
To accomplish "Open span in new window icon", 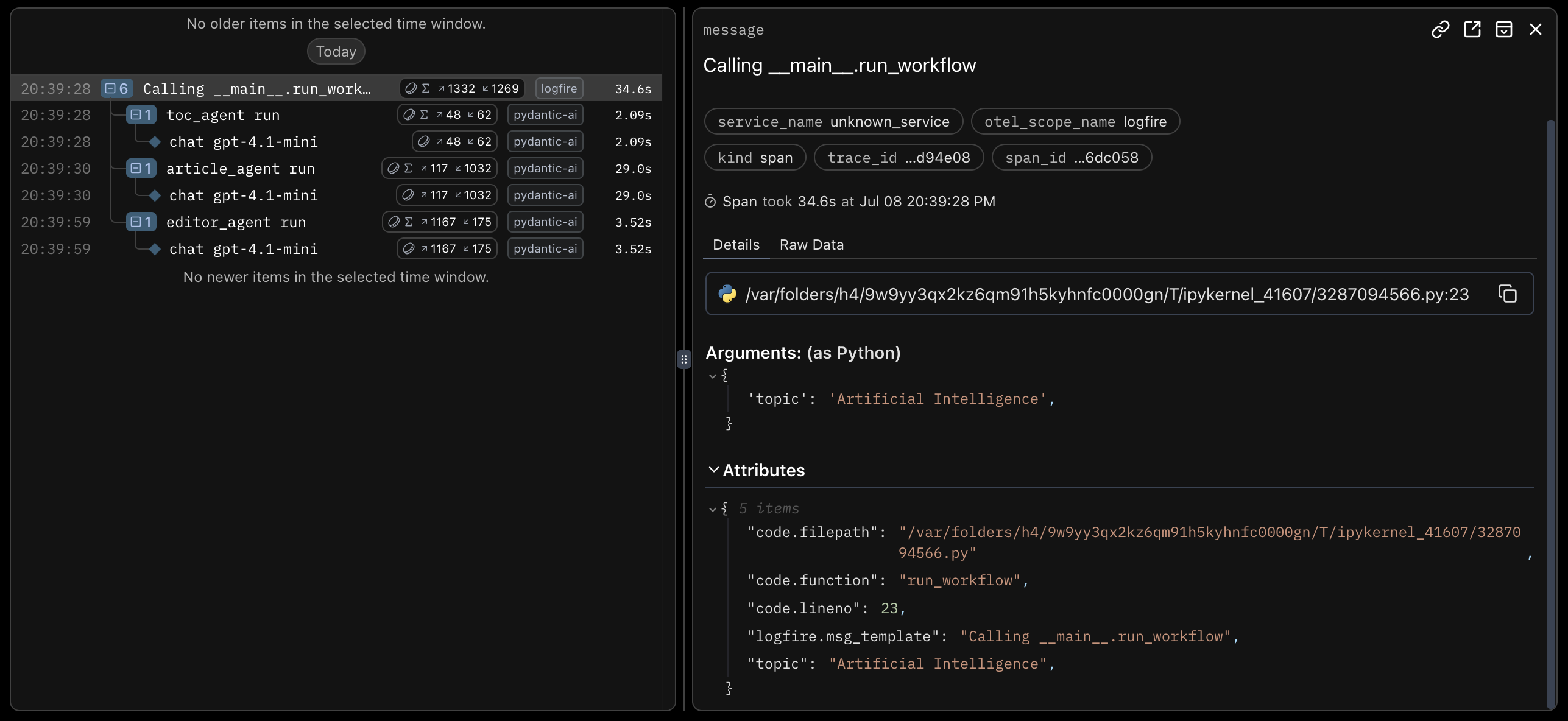I will coord(1472,29).
